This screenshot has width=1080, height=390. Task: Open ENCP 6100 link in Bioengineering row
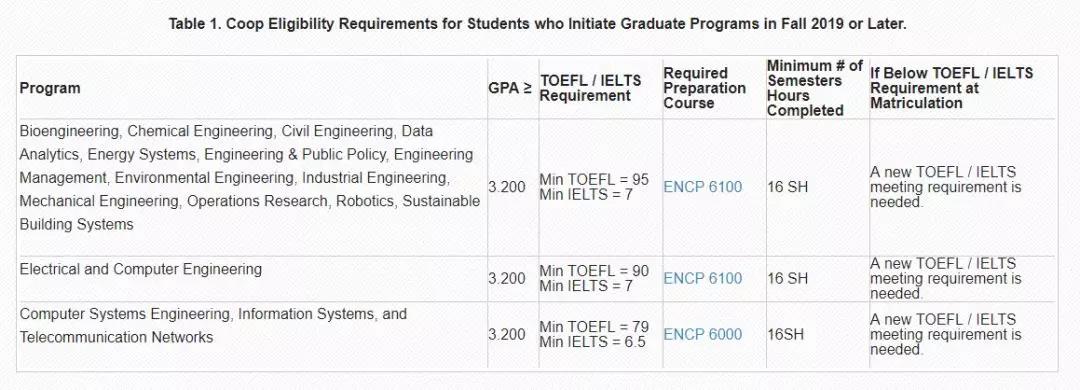703,187
